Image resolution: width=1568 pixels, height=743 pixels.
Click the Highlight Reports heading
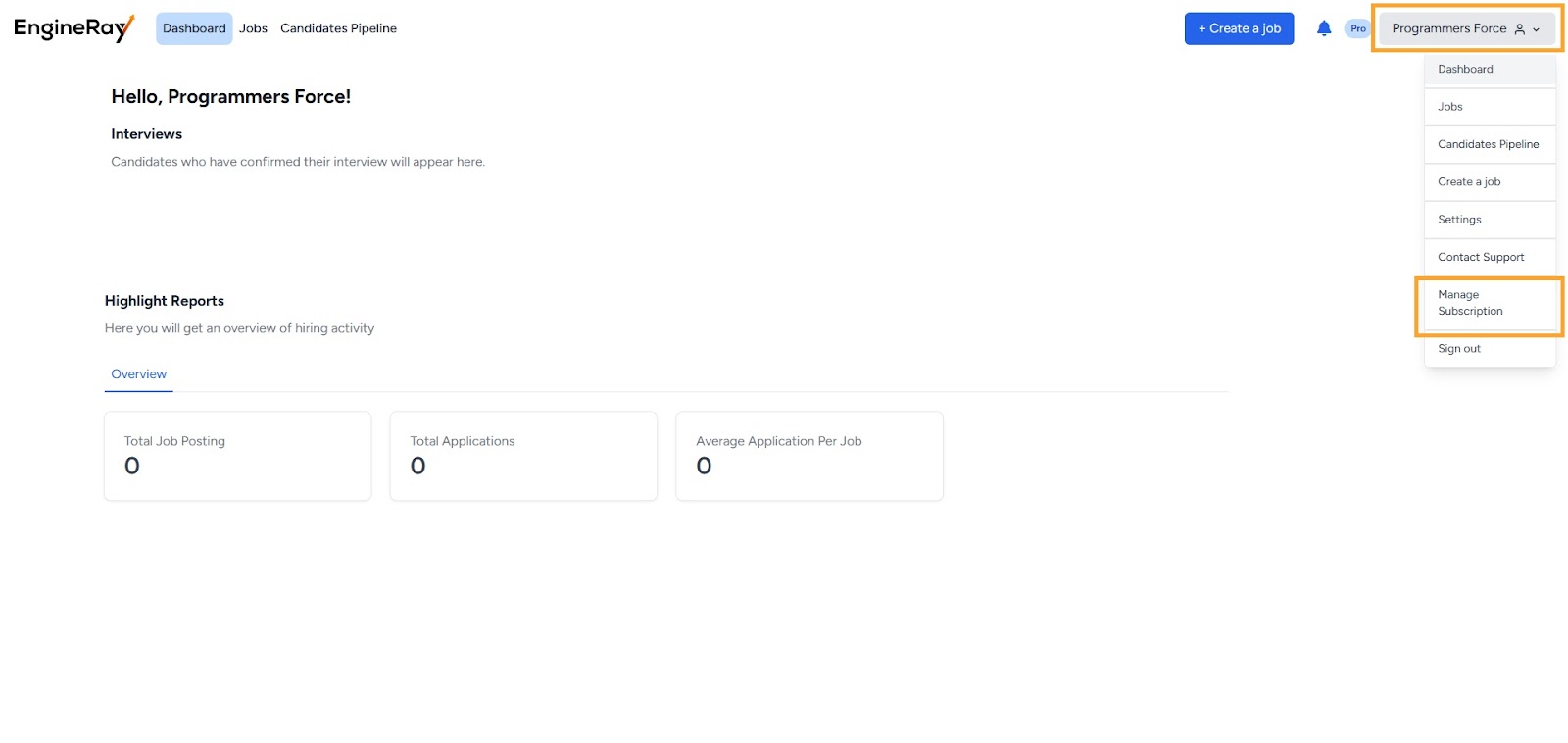pos(165,301)
